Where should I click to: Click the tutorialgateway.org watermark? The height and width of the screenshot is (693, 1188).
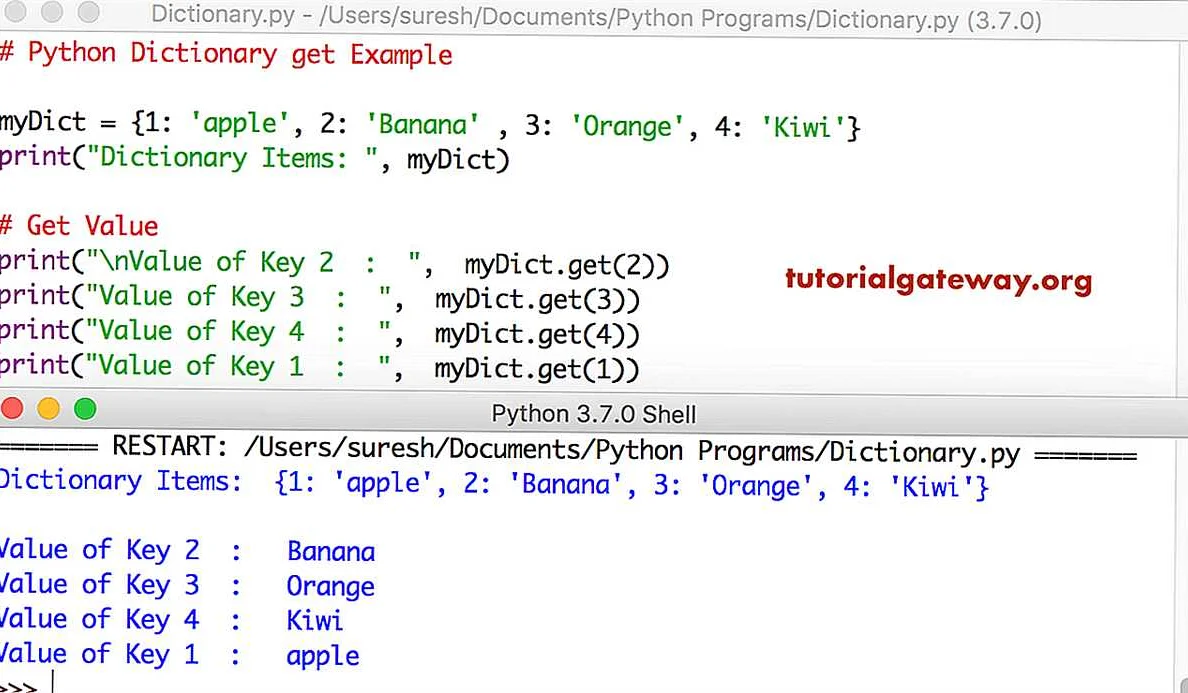click(x=937, y=280)
